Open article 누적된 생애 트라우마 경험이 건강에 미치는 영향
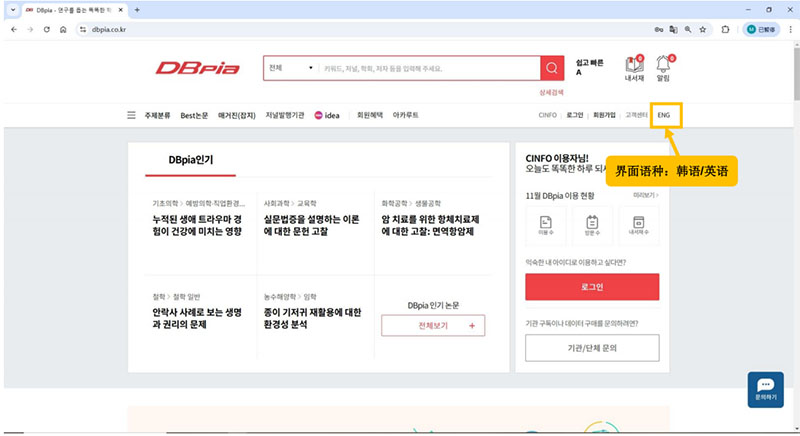Image resolution: width=800 pixels, height=436 pixels. click(197, 225)
